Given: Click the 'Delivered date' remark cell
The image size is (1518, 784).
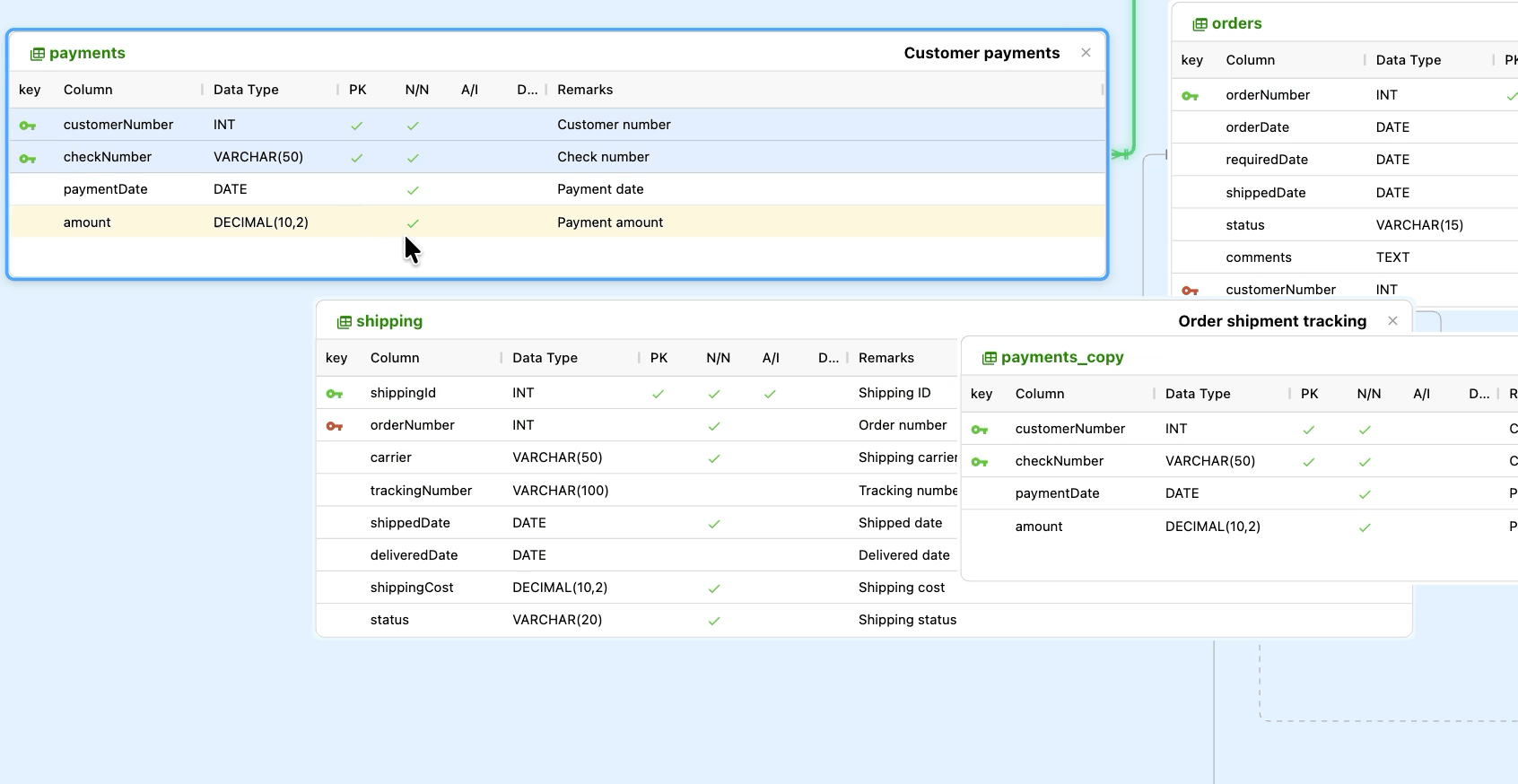Looking at the screenshot, I should tap(904, 555).
